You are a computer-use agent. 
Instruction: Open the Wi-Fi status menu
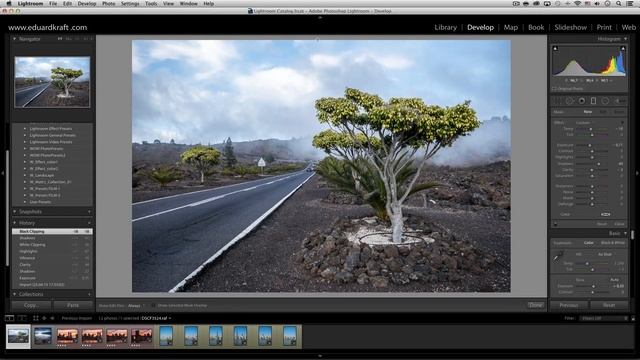tap(577, 4)
